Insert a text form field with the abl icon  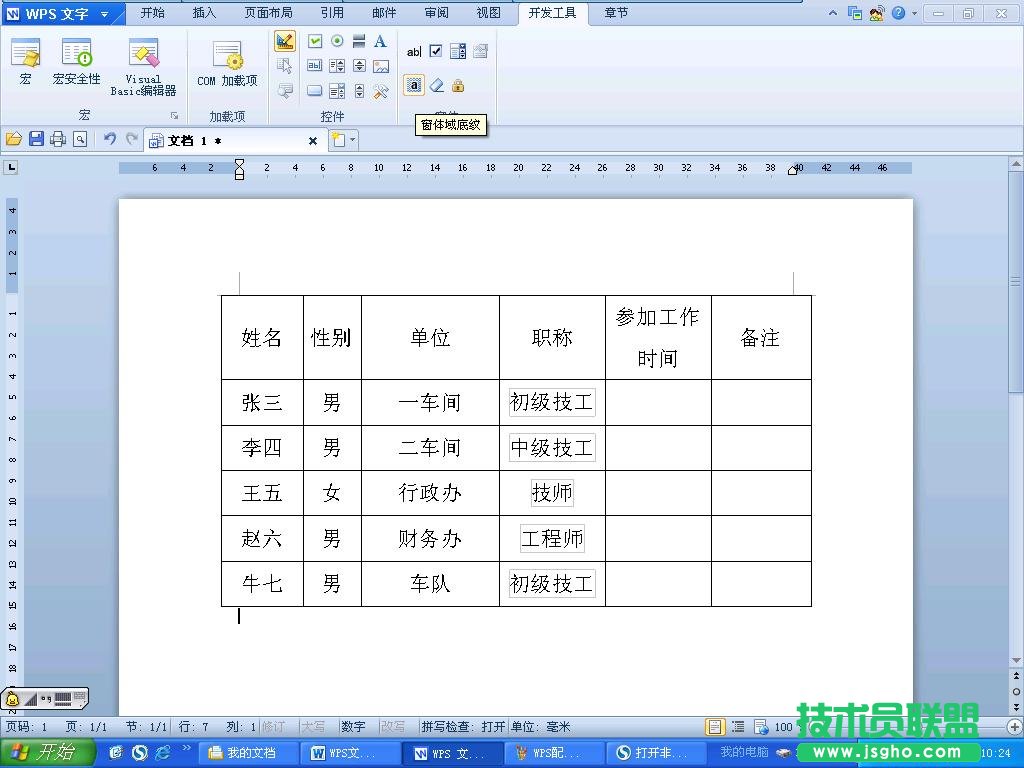click(414, 50)
